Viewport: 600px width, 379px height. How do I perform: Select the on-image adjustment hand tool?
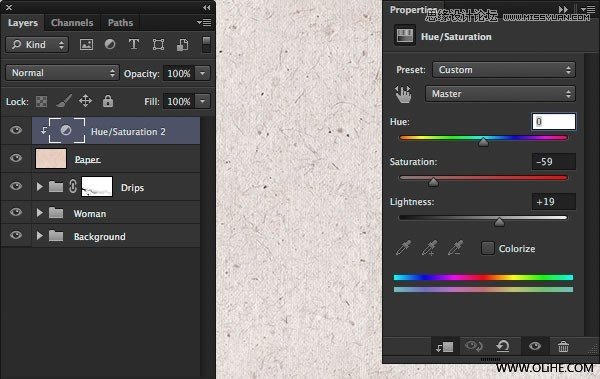tap(403, 94)
